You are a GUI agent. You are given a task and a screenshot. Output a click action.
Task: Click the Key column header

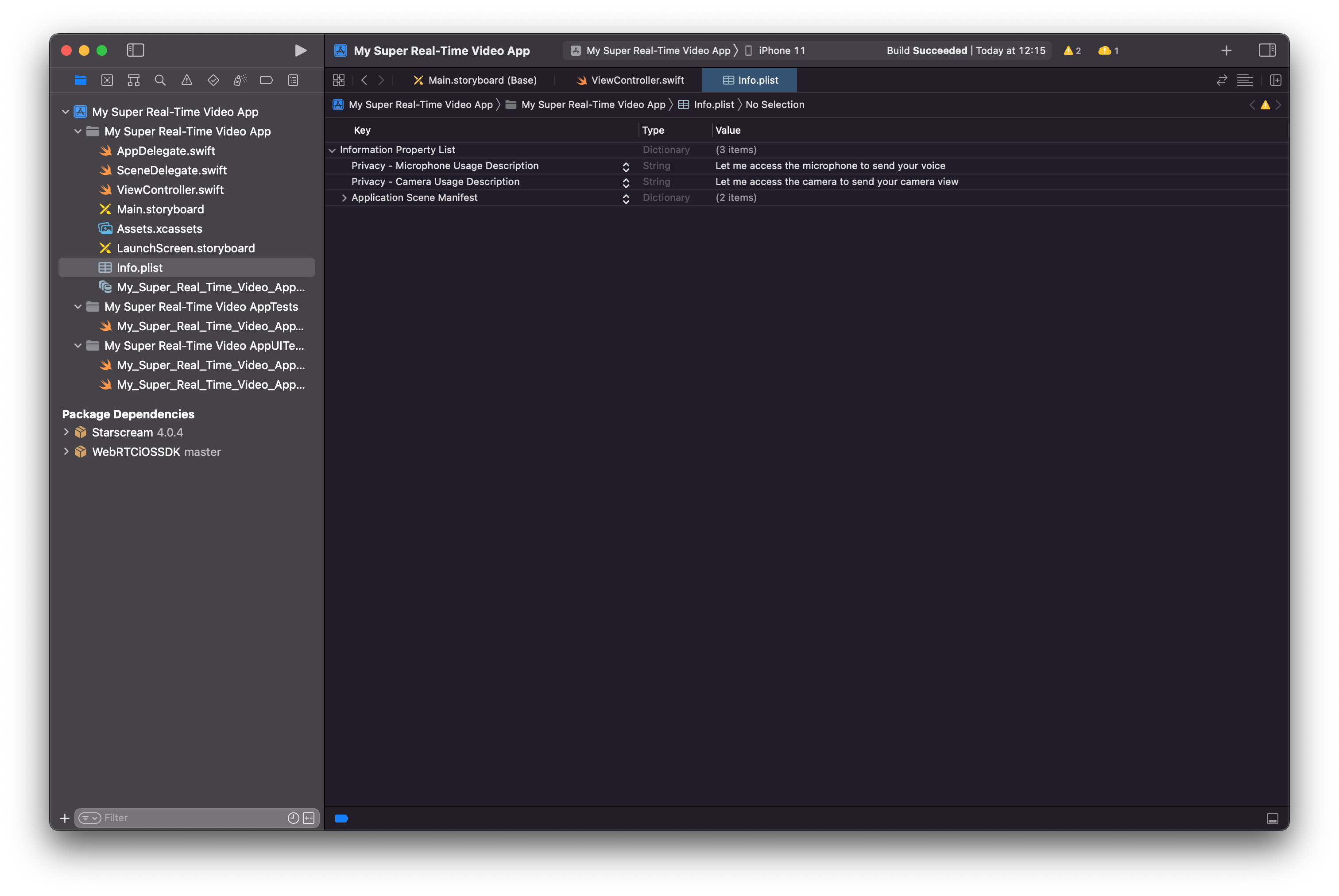(362, 130)
